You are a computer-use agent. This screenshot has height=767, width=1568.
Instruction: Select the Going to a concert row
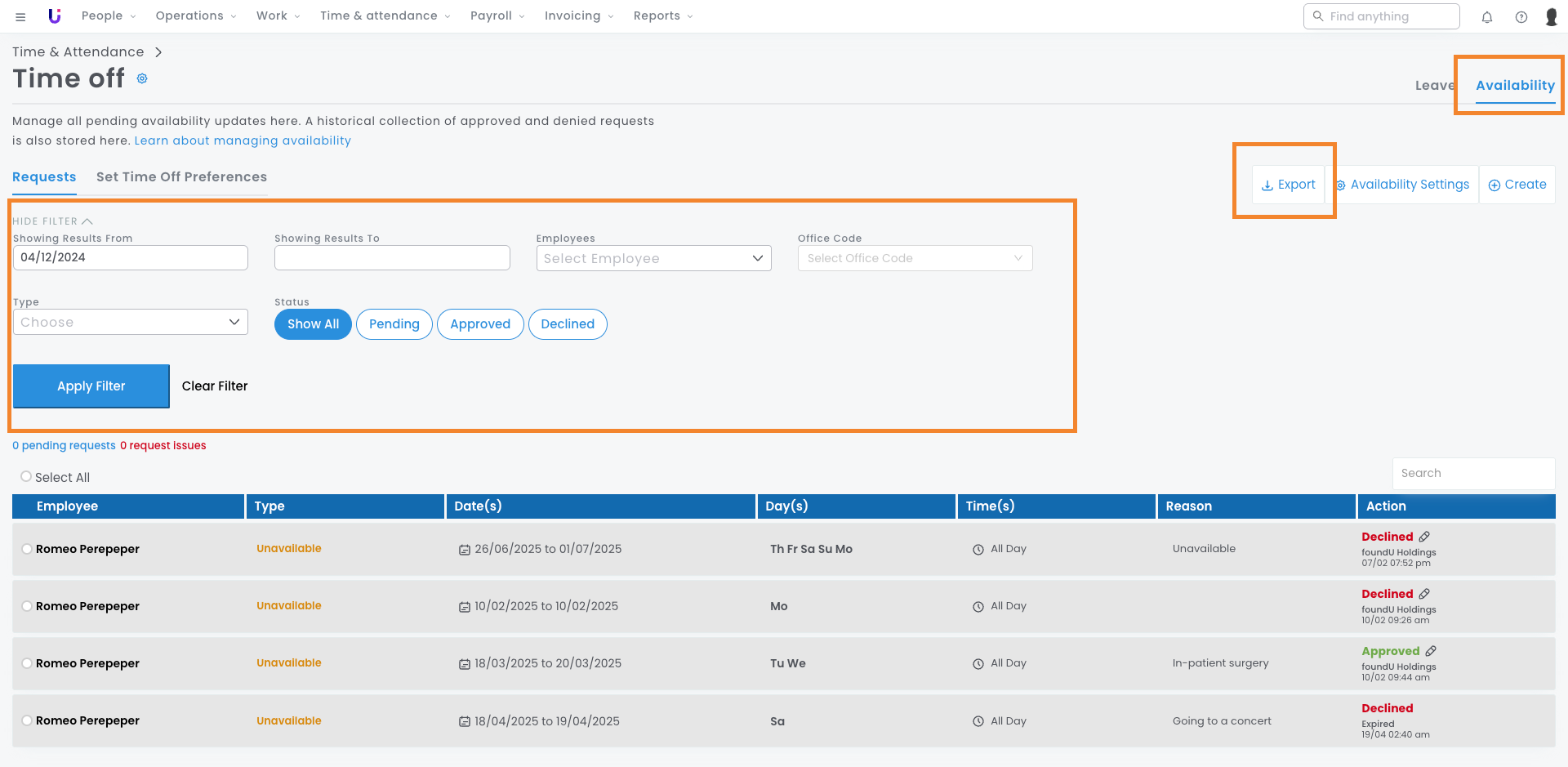coord(27,720)
